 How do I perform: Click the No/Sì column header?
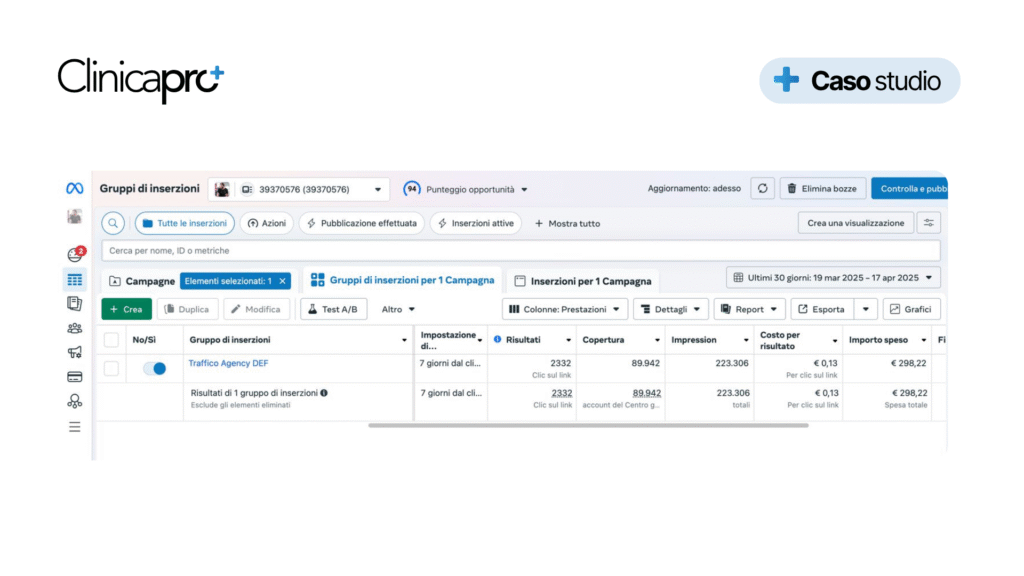pos(144,340)
